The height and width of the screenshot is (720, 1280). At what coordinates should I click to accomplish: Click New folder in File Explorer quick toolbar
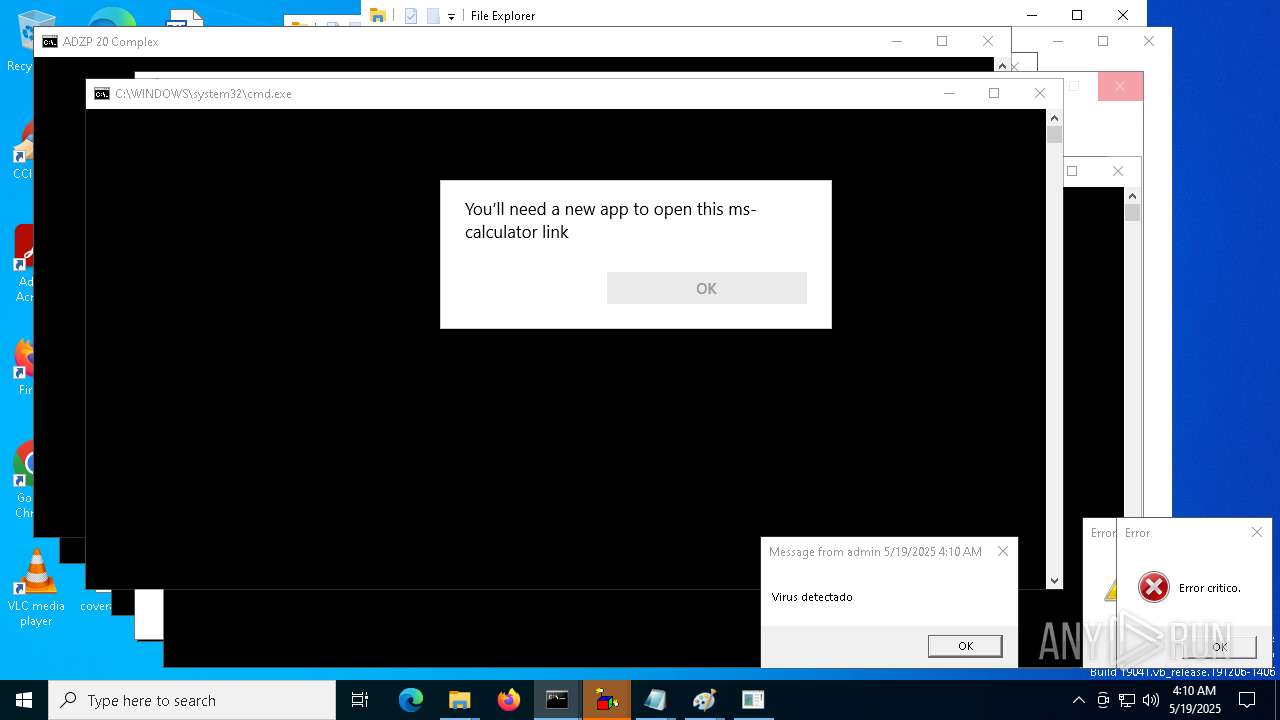click(x=433, y=16)
